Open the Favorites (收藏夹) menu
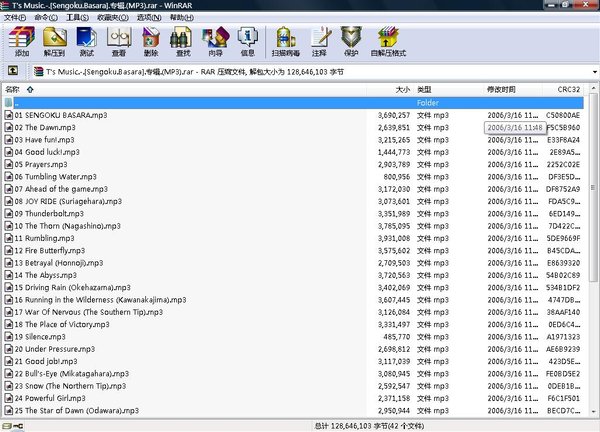This screenshot has height=432, width=600. click(113, 18)
